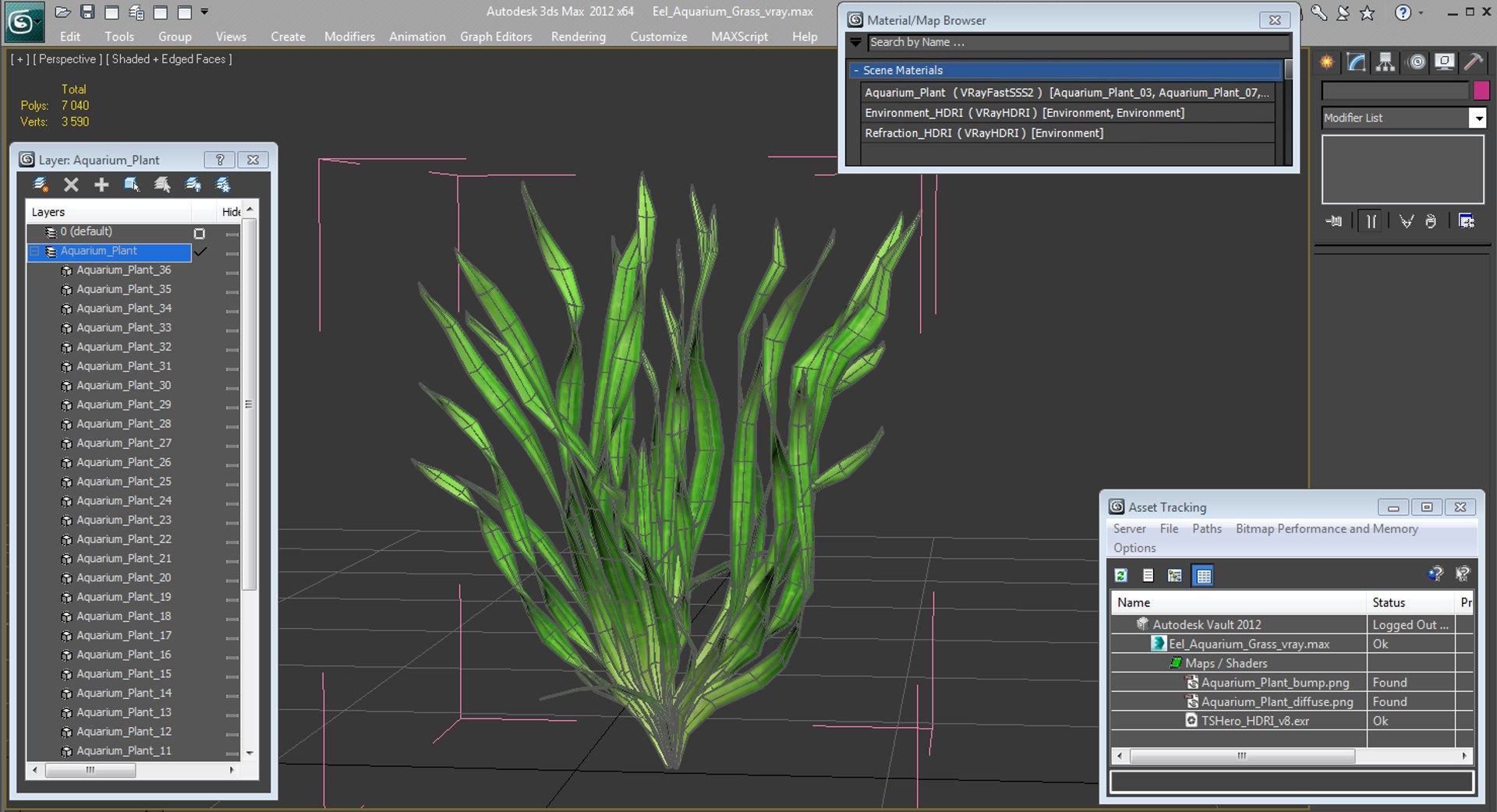1497x812 pixels.
Task: Click the blue Help question mark icon
Action: (1403, 12)
